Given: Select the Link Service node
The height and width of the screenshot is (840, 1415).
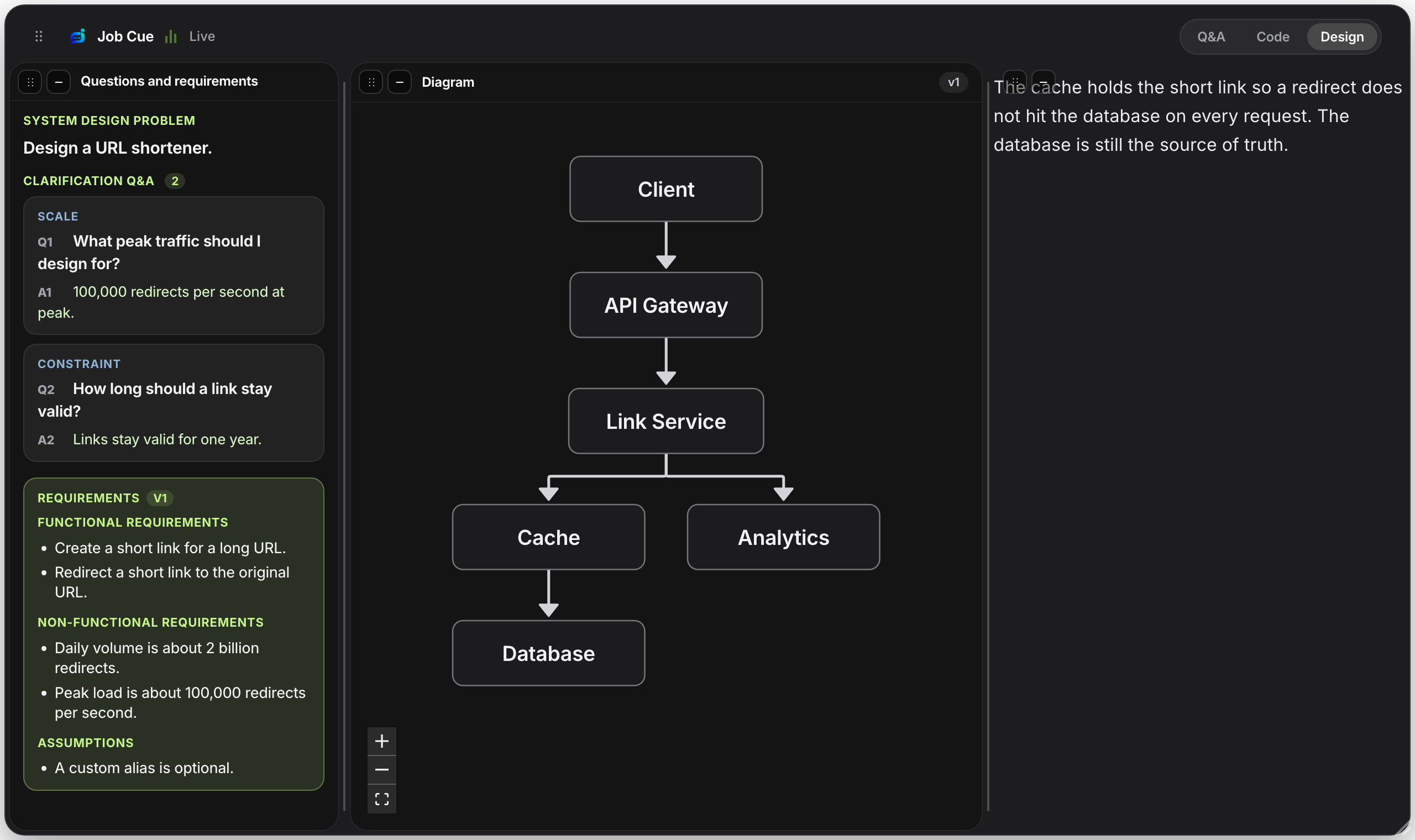Looking at the screenshot, I should (666, 421).
